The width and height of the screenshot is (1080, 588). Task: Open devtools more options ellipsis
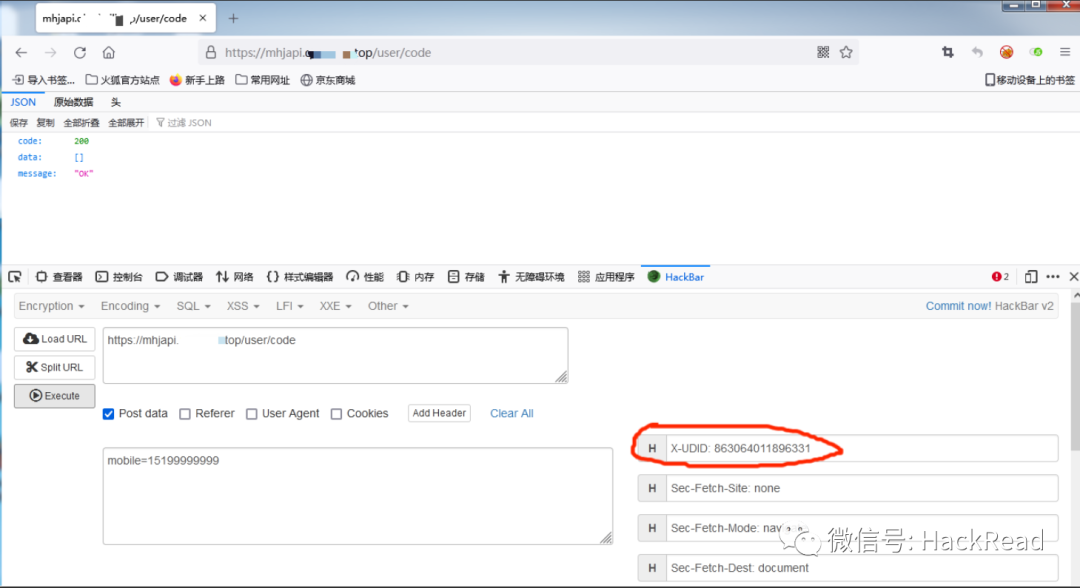coord(1053,277)
